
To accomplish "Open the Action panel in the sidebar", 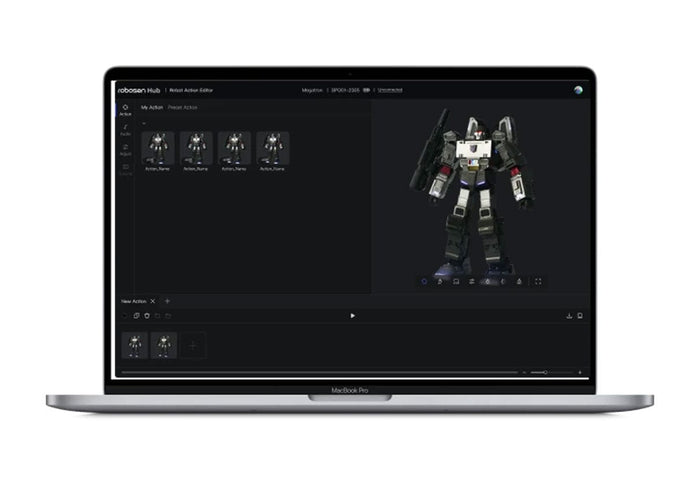I will (x=125, y=109).
